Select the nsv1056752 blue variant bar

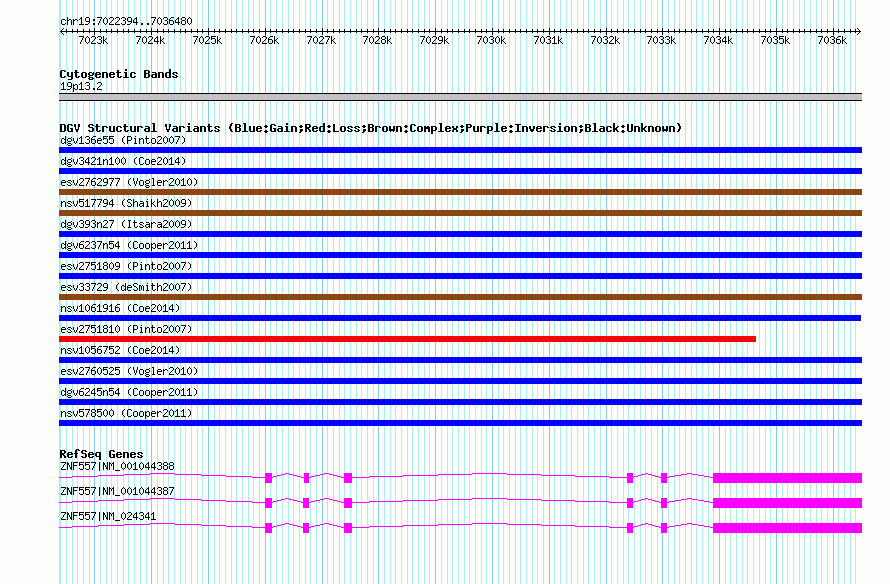(460, 360)
